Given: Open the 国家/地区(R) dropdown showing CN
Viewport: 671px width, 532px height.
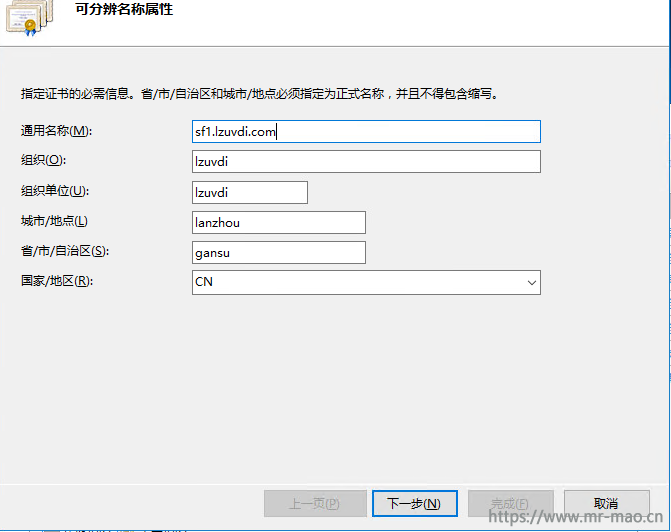Looking at the screenshot, I should [x=366, y=282].
